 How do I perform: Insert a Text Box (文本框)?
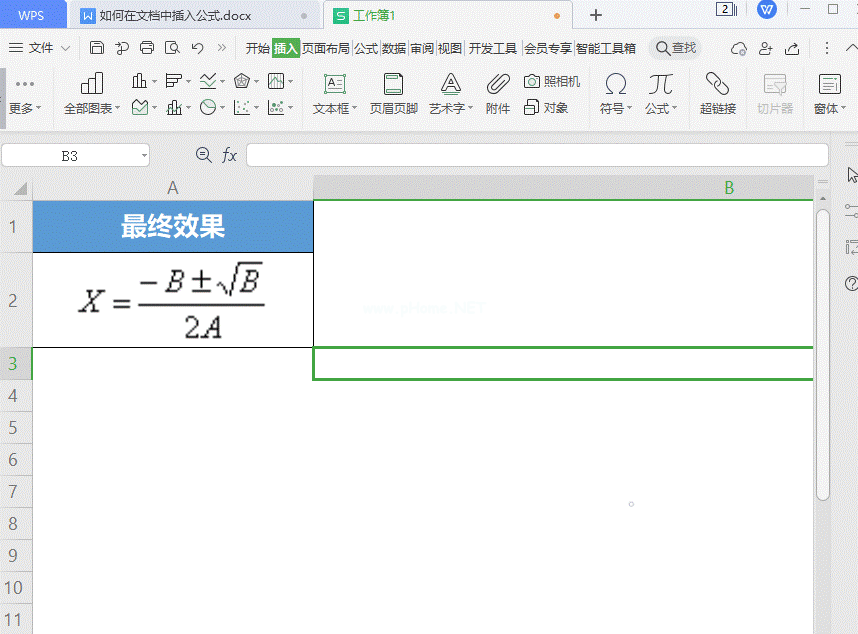pyautogui.click(x=334, y=94)
